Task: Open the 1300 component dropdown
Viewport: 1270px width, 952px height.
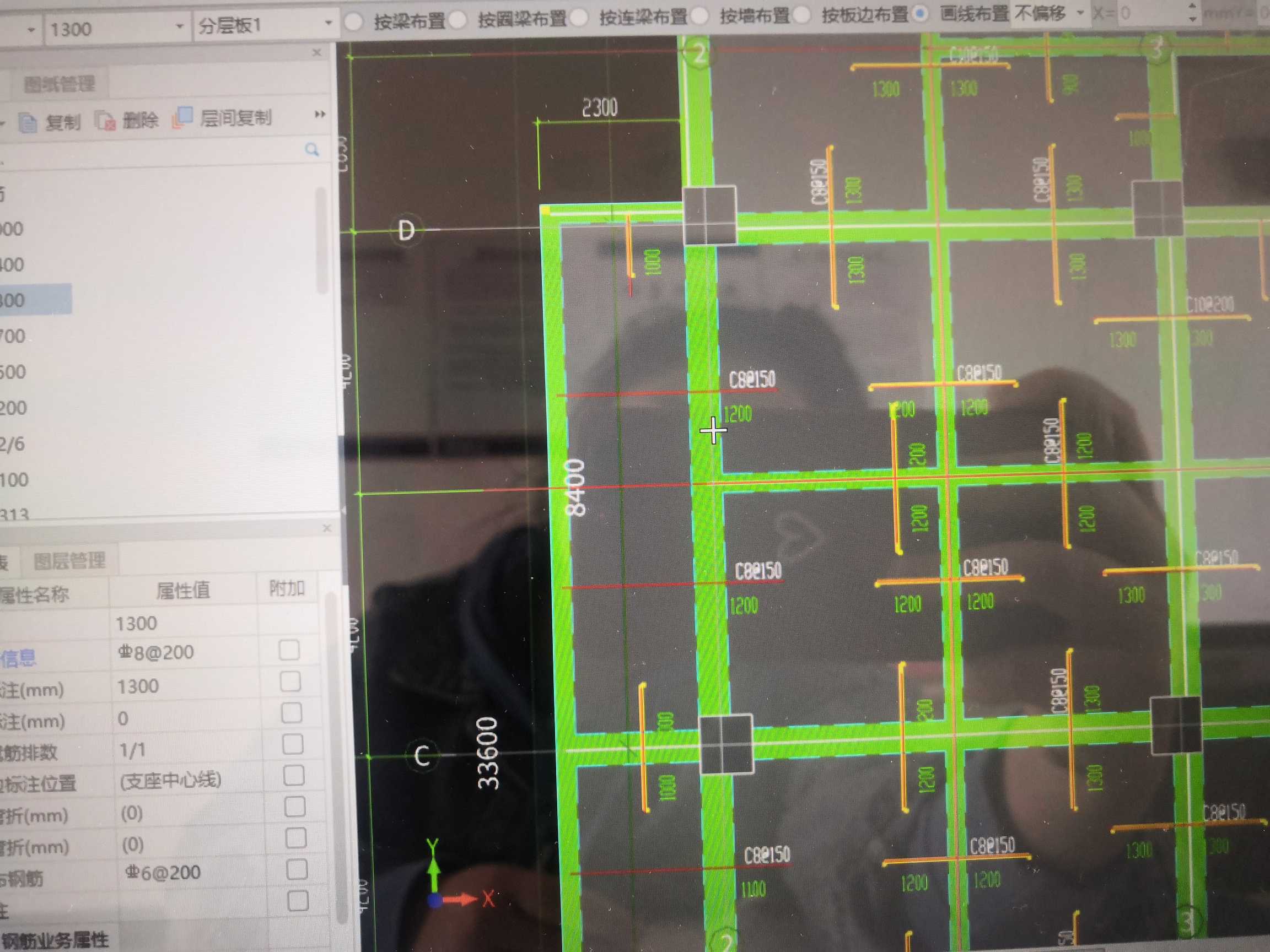Action: (x=179, y=26)
